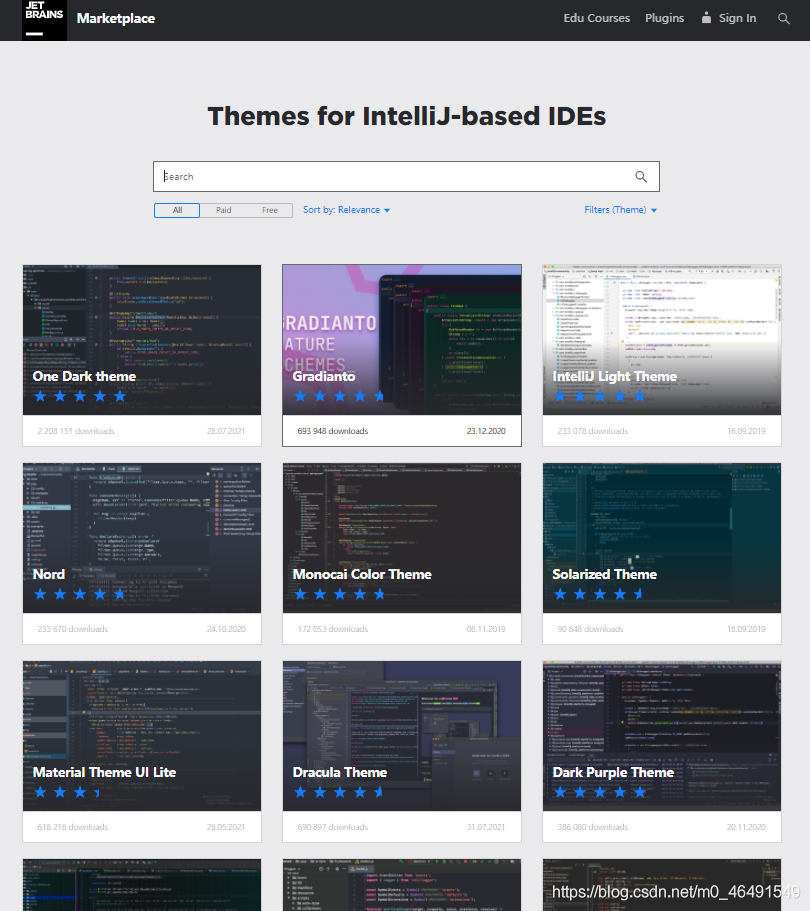This screenshot has width=810, height=911.
Task: Click the Gradianto star rating
Action: 339,396
